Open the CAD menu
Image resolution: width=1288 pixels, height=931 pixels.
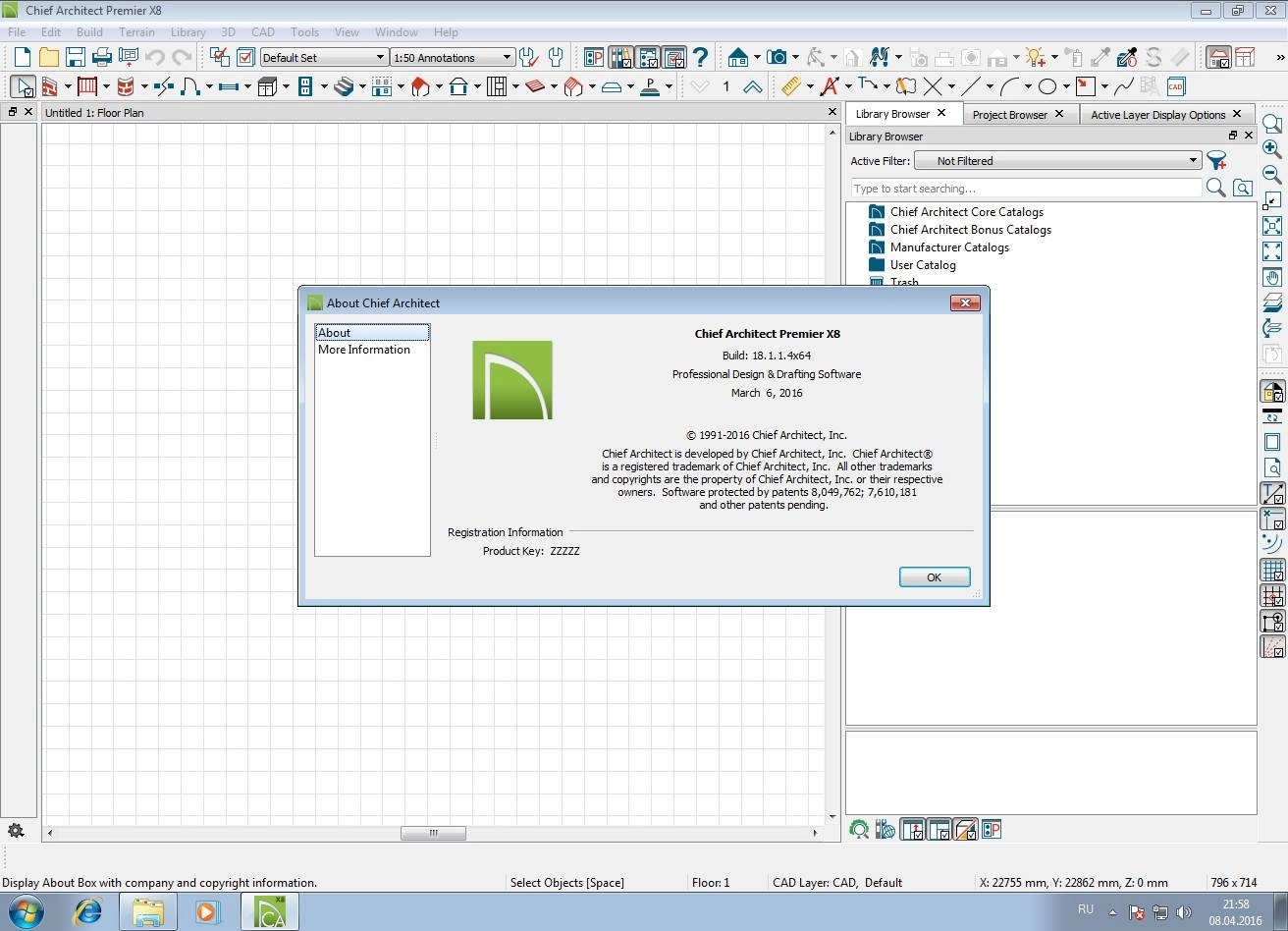coord(263,31)
